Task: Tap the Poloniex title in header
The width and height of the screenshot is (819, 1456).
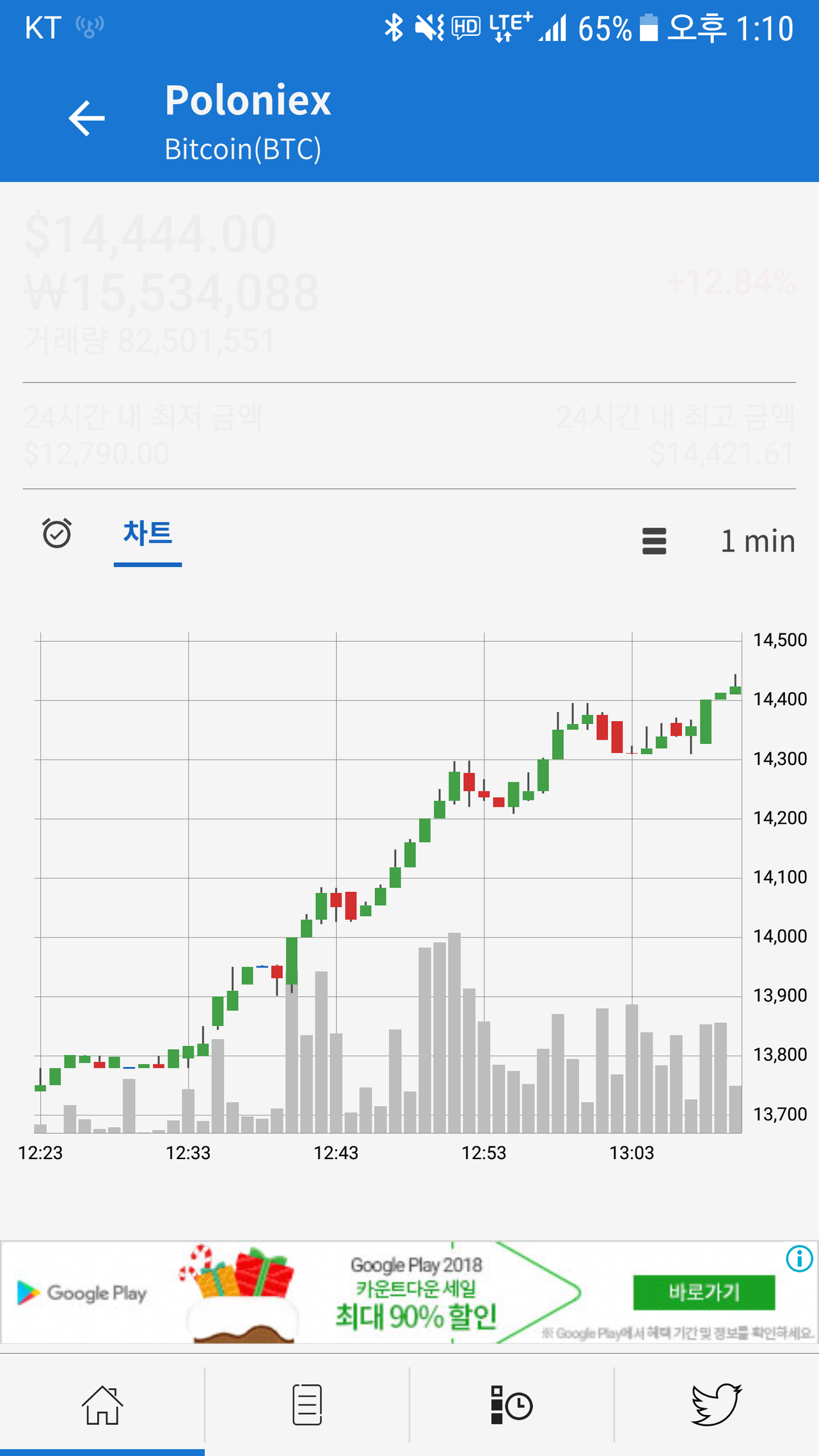Action: tap(248, 100)
